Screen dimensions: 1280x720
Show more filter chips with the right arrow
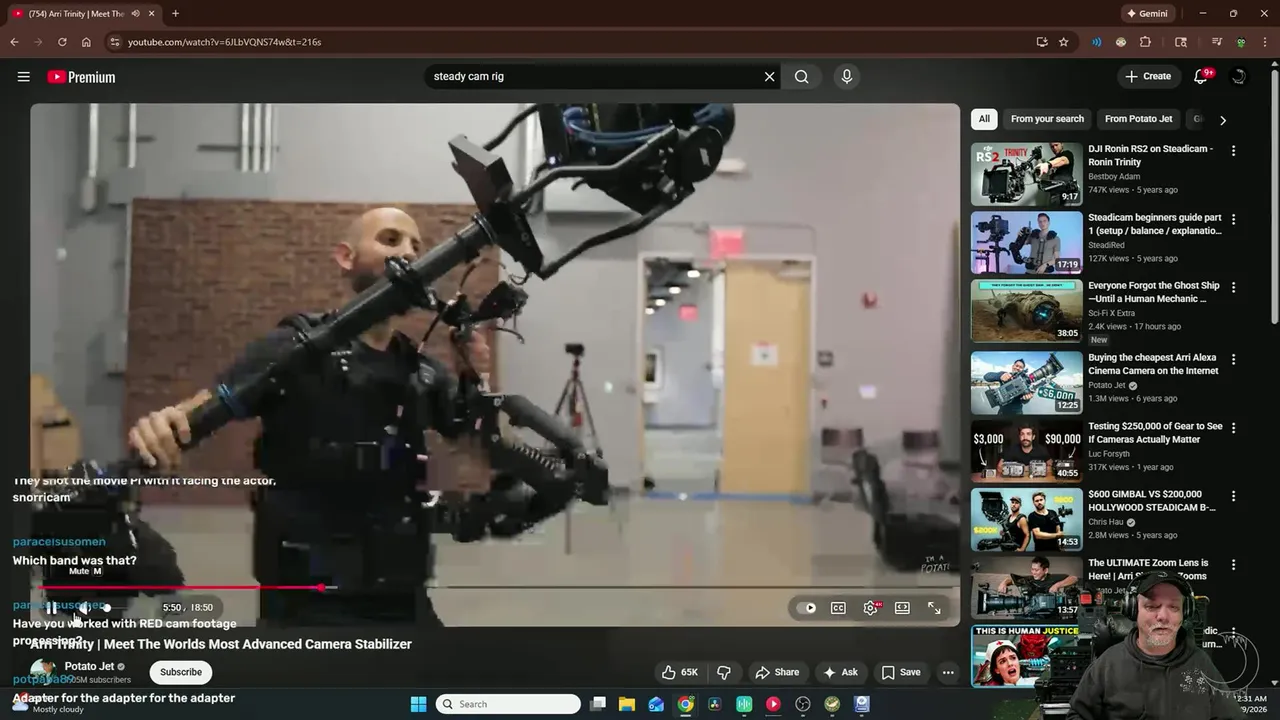point(1222,120)
